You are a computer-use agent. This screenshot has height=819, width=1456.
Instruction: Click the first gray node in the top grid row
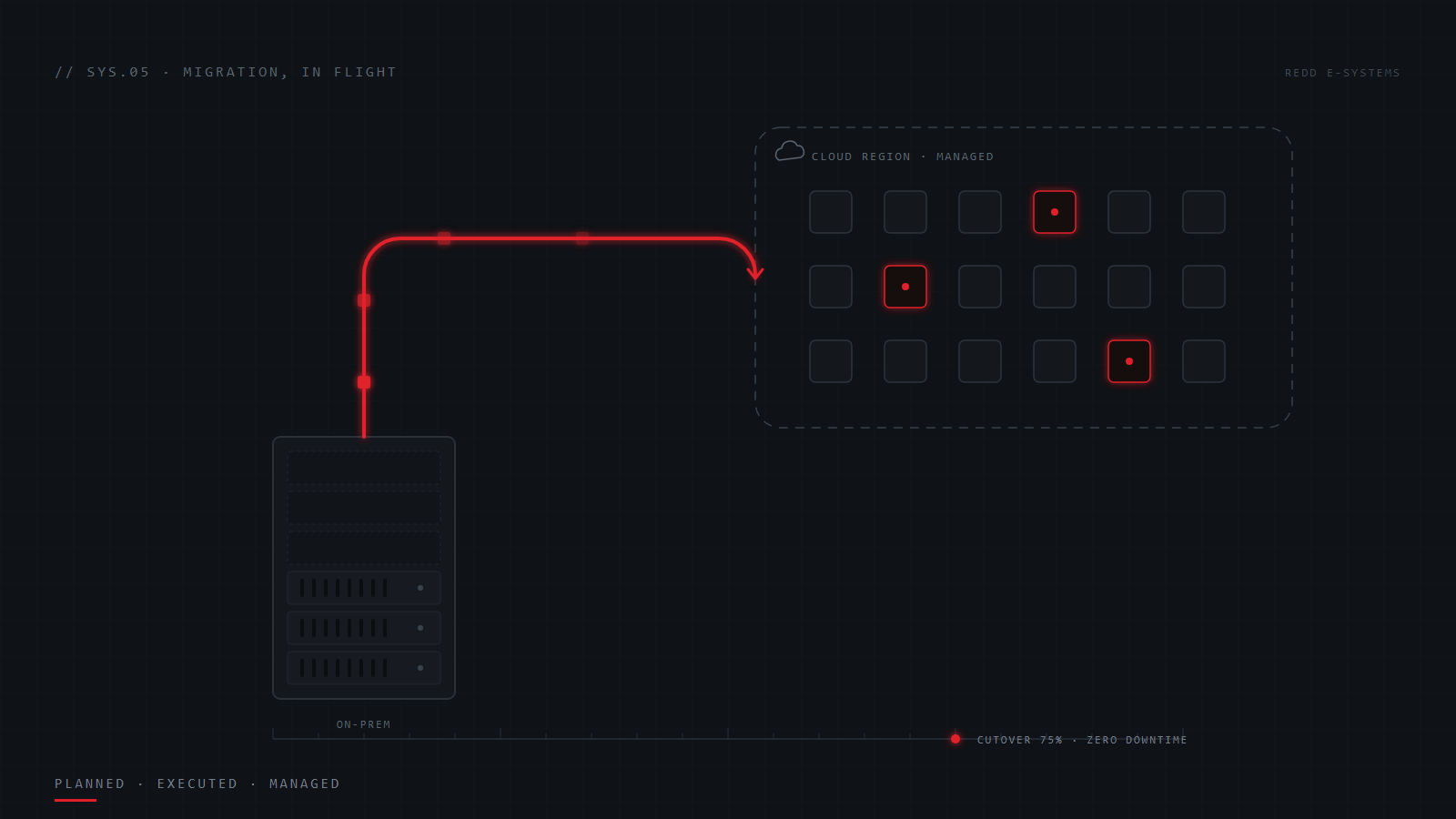(x=831, y=212)
